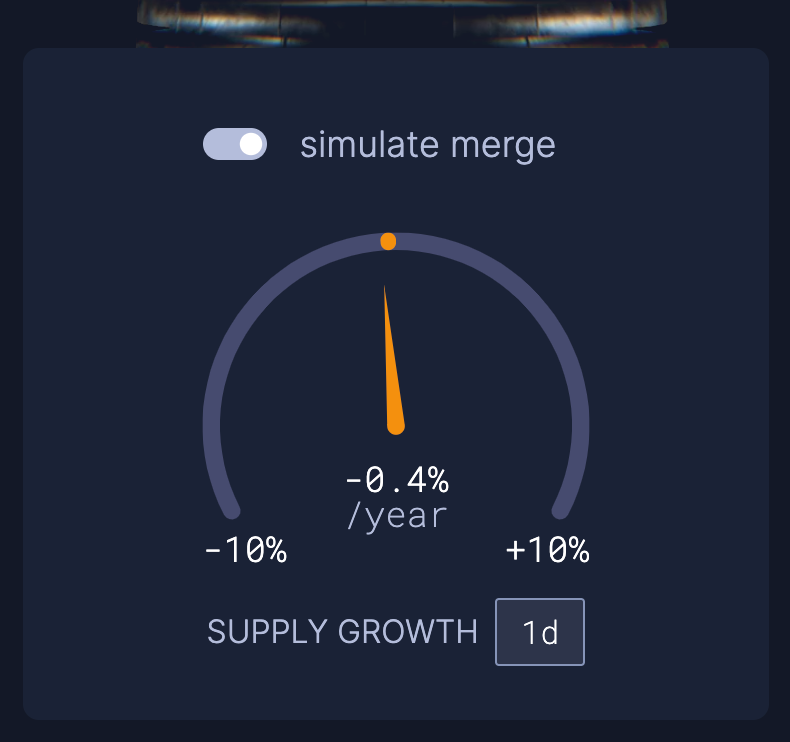Screen dimensions: 790x742
Task: Click the orange gauge needle
Action: 390,370
